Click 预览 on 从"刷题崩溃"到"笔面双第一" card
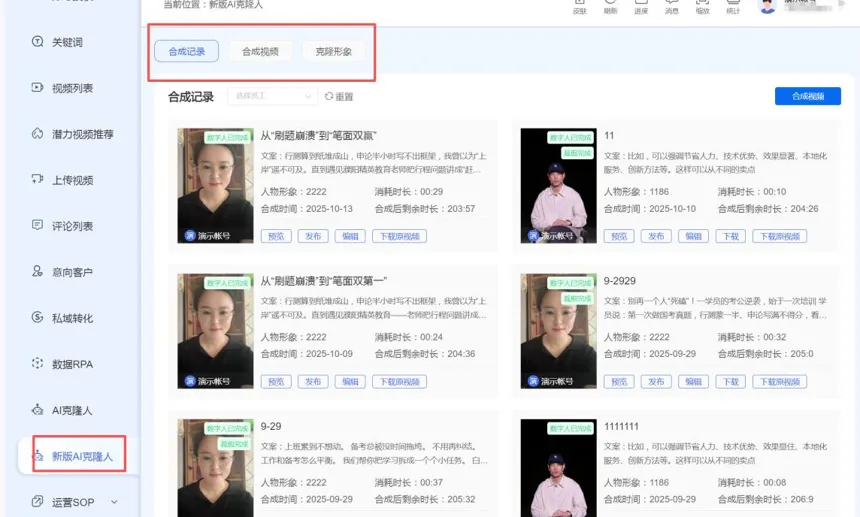Image resolution: width=860 pixels, height=517 pixels. click(x=276, y=382)
